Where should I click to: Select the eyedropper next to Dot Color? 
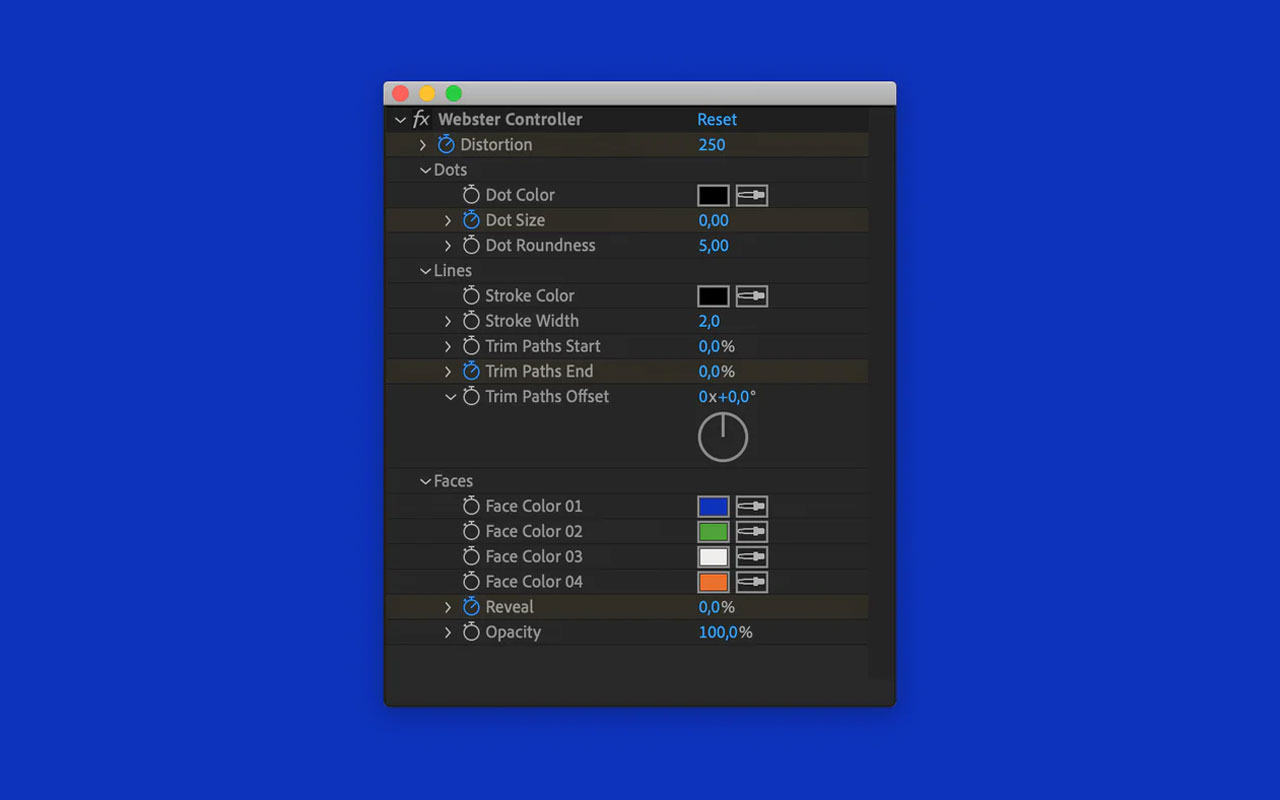(751, 195)
